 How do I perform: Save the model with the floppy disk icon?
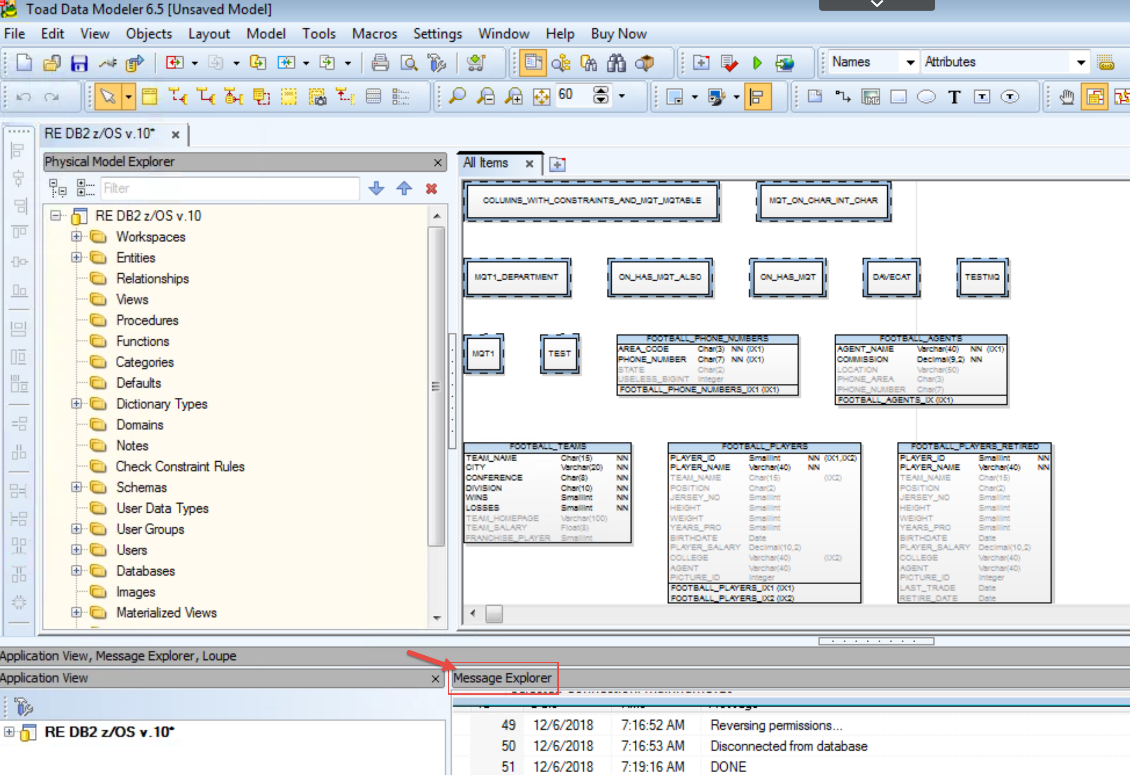tap(79, 63)
